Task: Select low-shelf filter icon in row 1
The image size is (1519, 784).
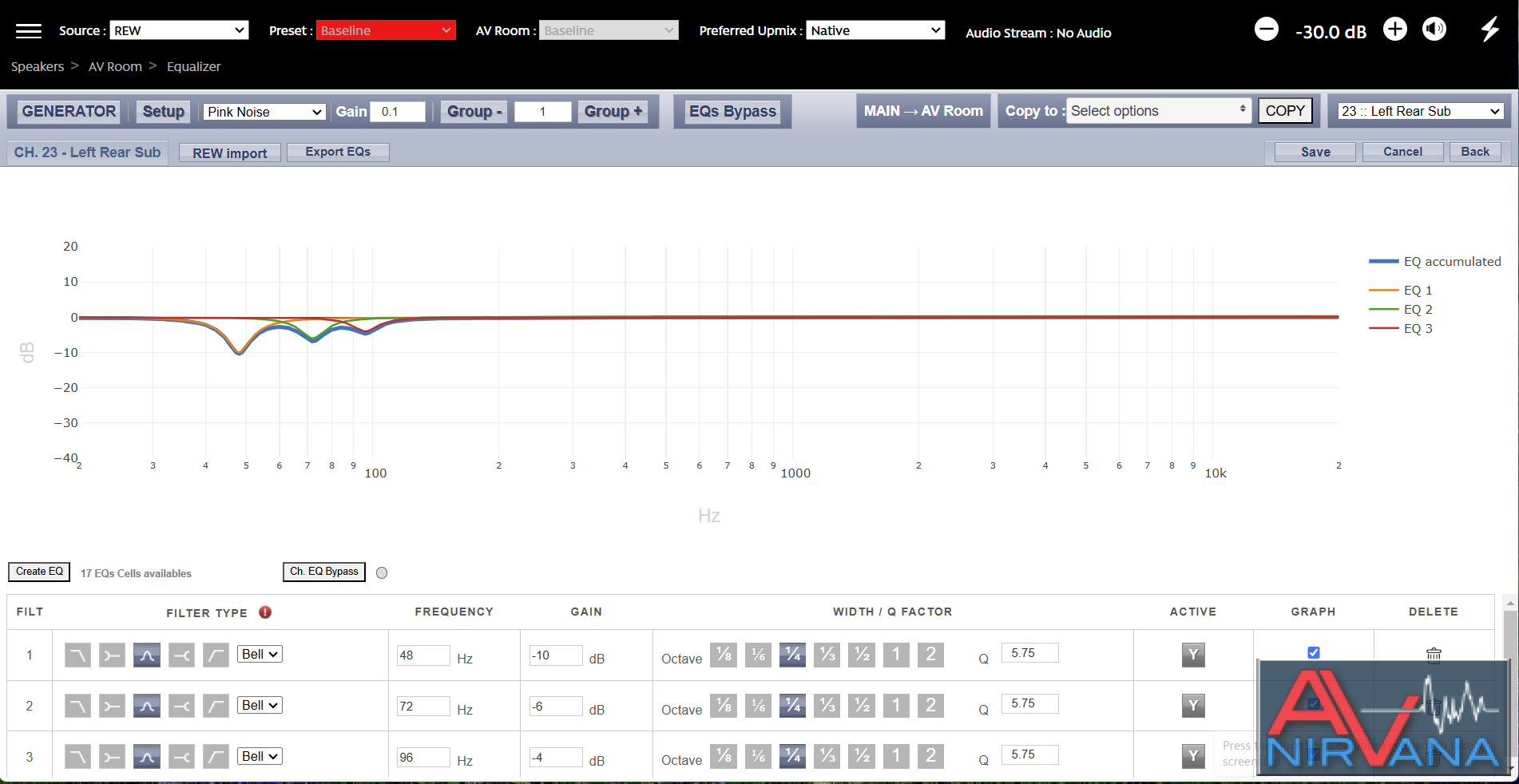Action: tap(112, 655)
